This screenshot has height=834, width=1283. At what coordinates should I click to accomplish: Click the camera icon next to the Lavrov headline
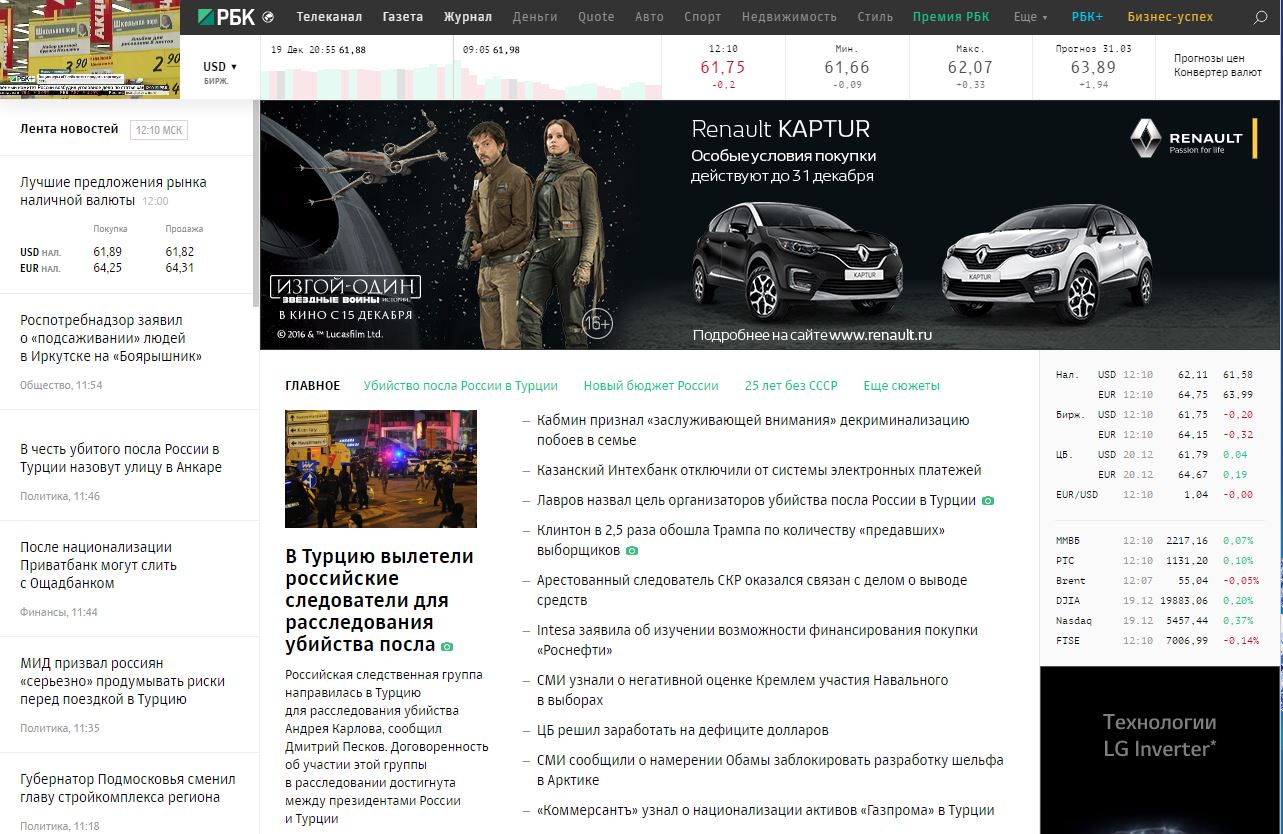click(x=988, y=501)
